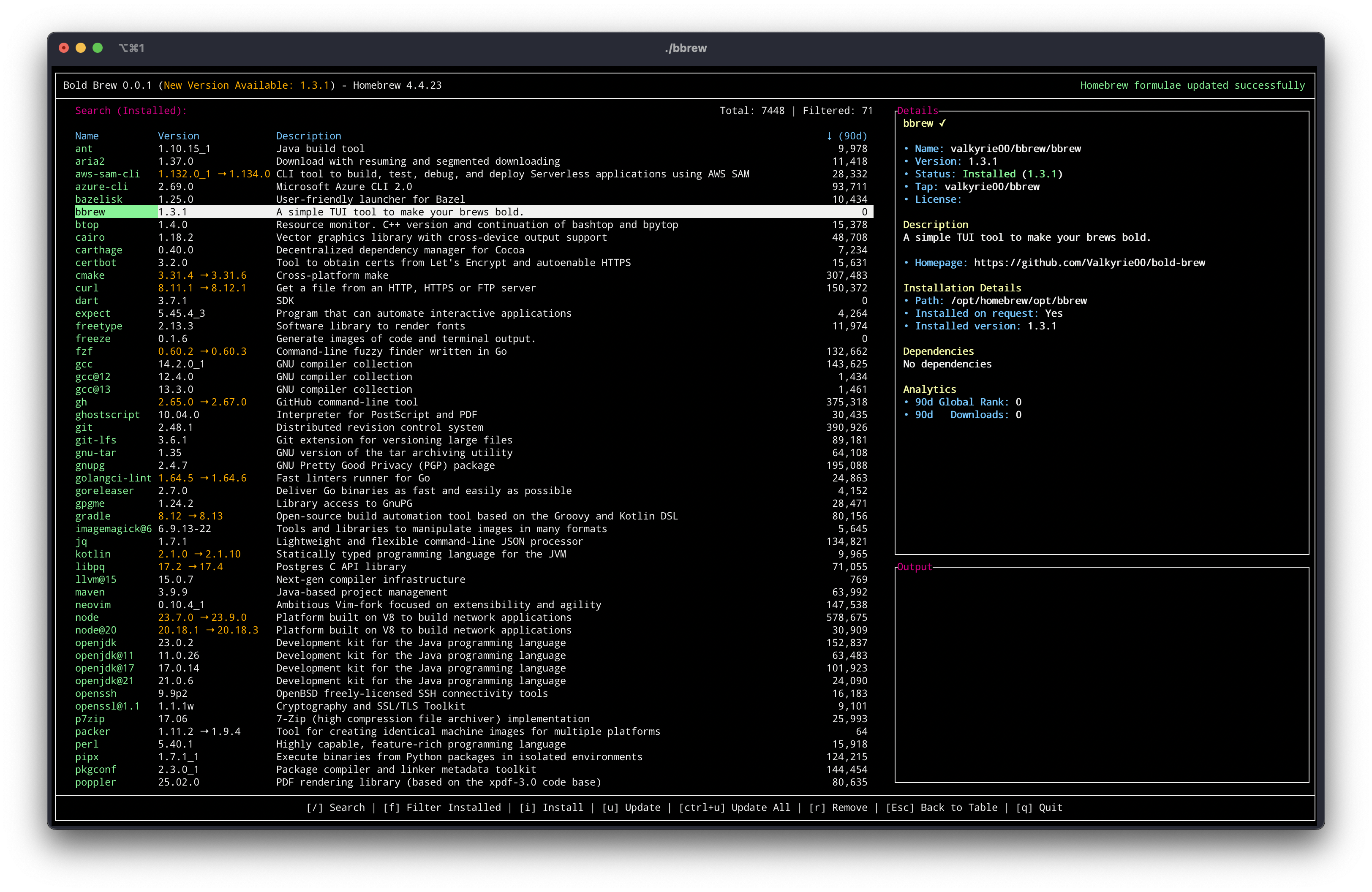Click the yellow minimize window button
The image size is (1372, 892).
pyautogui.click(x=81, y=48)
